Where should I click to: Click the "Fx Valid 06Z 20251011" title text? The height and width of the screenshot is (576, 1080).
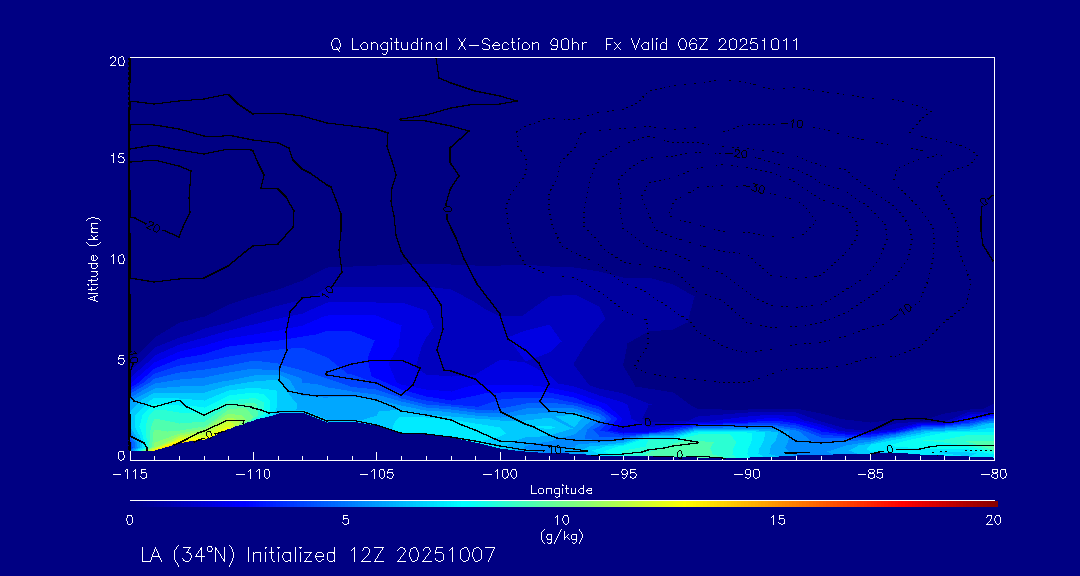tap(702, 45)
